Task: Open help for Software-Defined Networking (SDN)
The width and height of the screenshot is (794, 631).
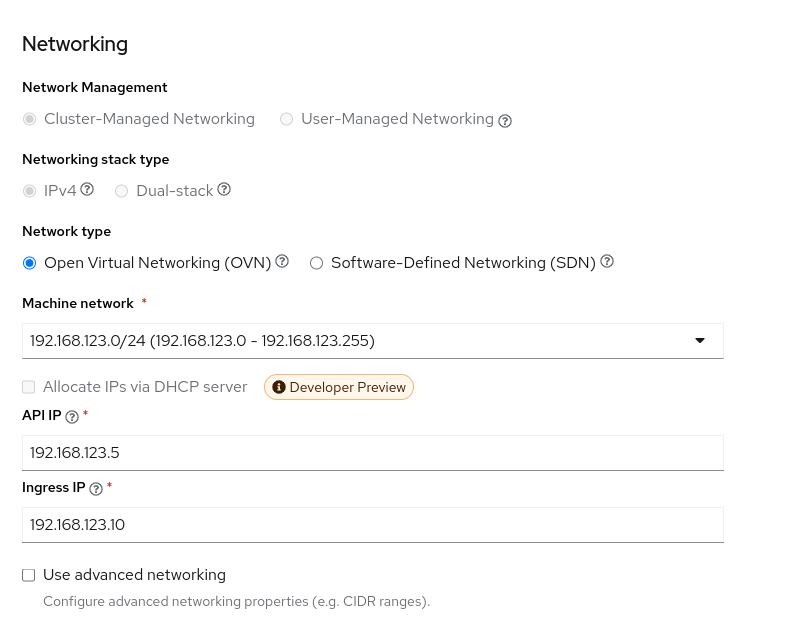Action: (x=606, y=261)
